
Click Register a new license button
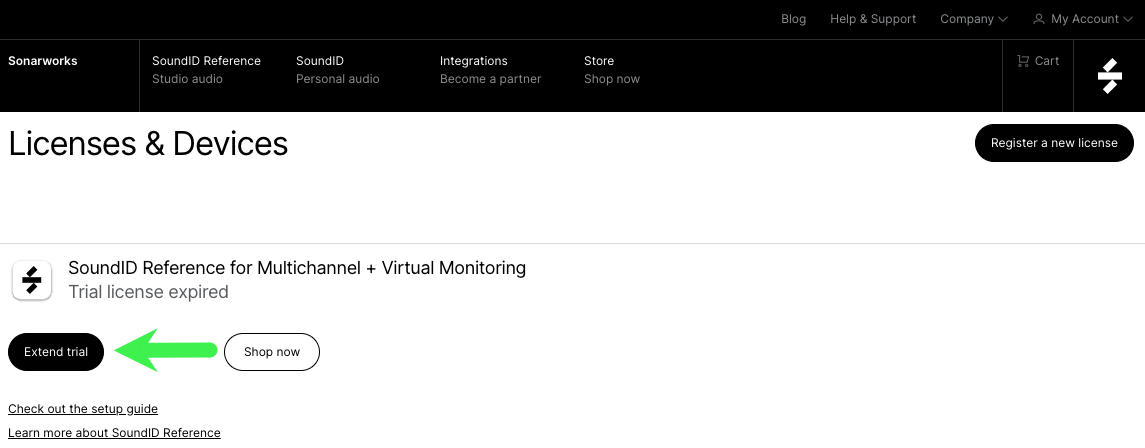coord(1054,143)
